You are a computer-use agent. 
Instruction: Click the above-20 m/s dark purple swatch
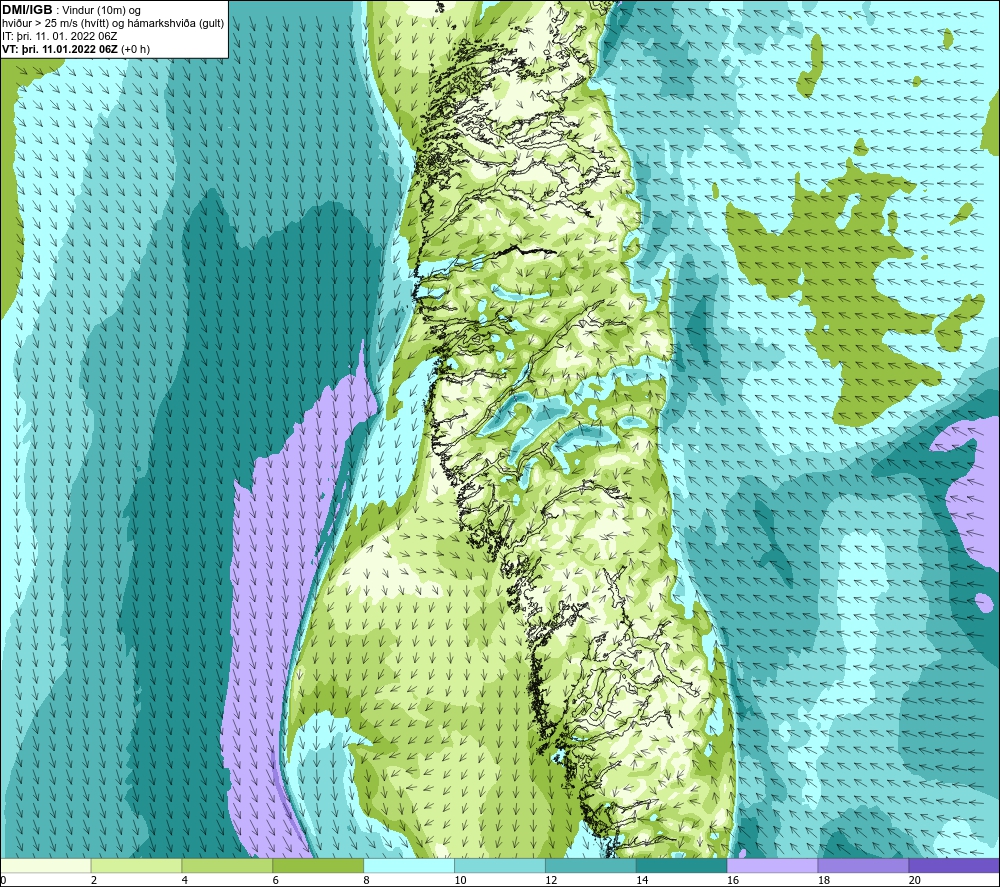pyautogui.click(x=954, y=866)
